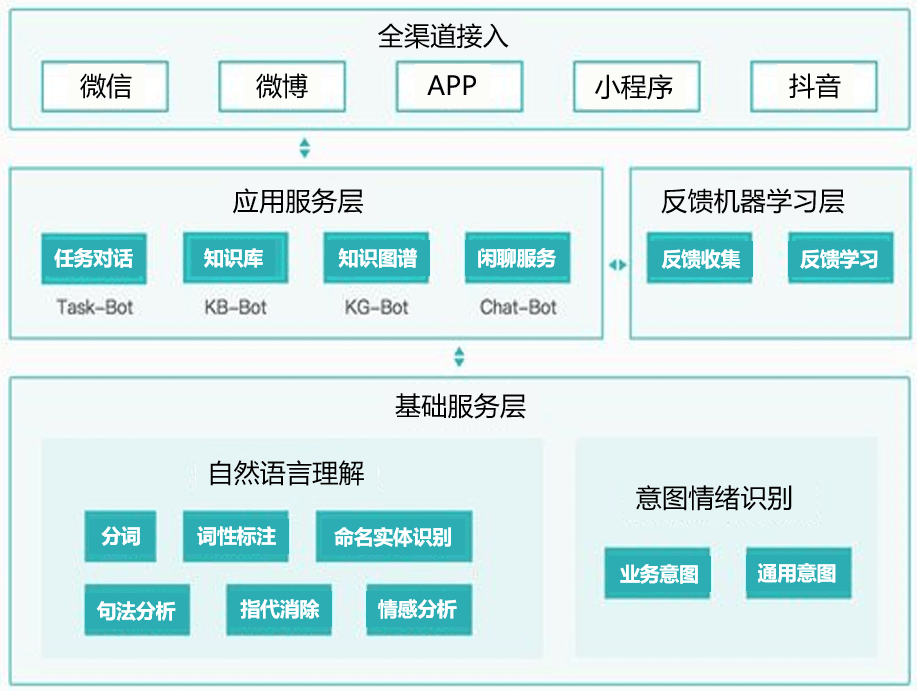The image size is (917, 691).
Task: Toggle the 词性标注 POS tagging module
Action: point(235,537)
